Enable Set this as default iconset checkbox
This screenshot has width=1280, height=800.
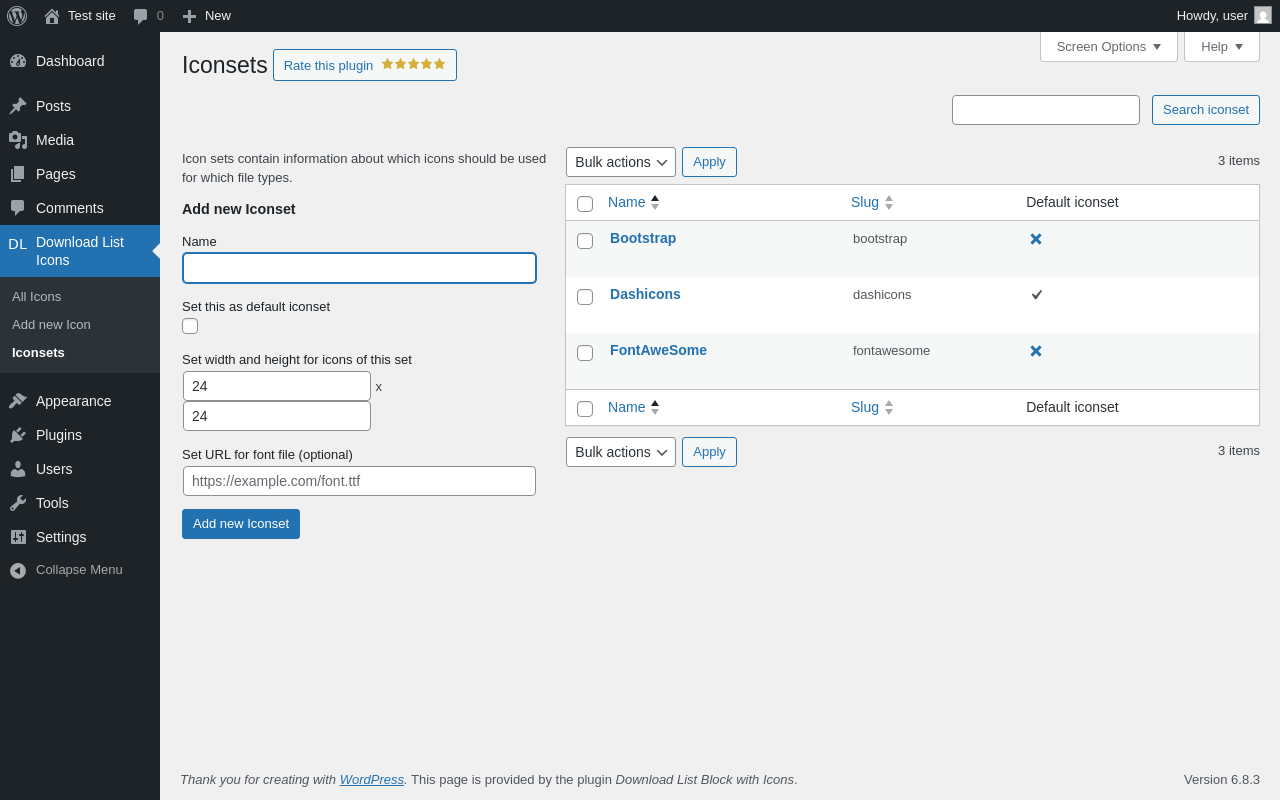190,326
